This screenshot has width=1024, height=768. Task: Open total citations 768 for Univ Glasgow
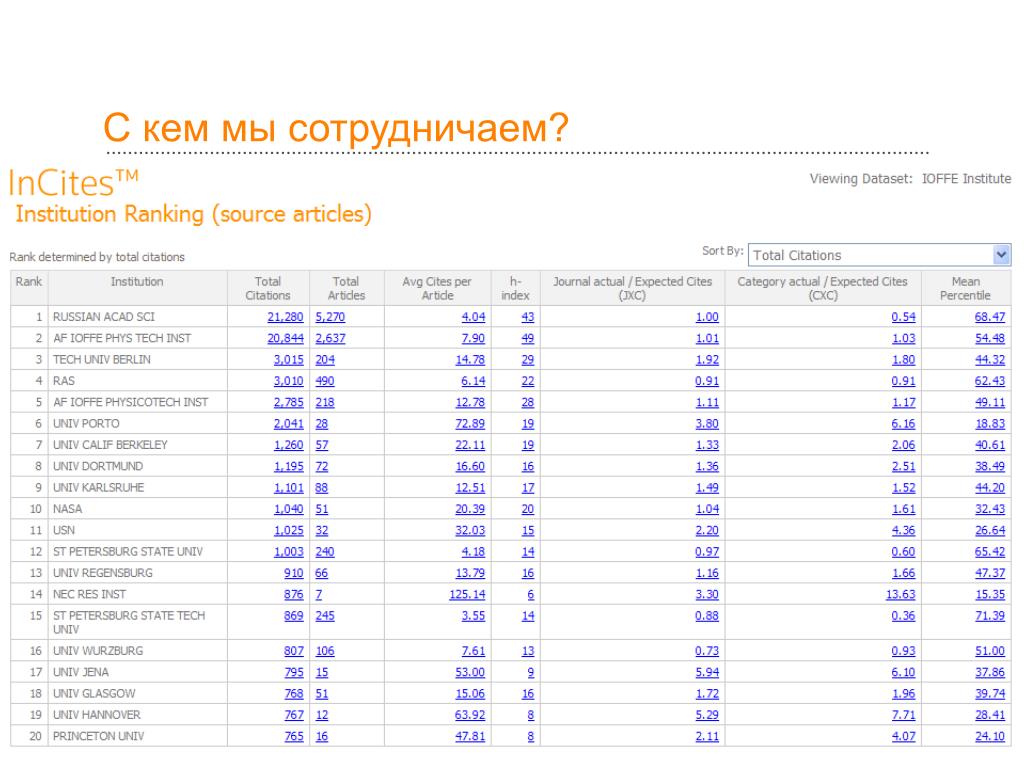tap(294, 694)
